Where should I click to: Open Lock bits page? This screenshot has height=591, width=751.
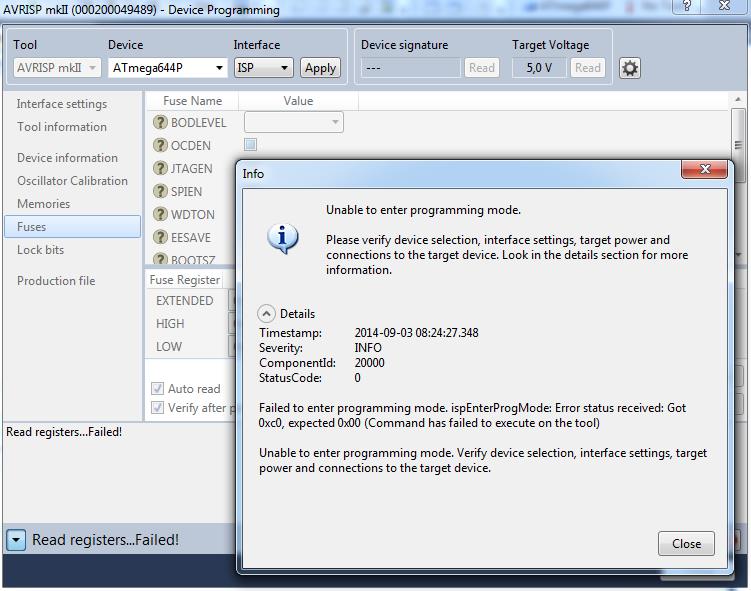point(40,250)
